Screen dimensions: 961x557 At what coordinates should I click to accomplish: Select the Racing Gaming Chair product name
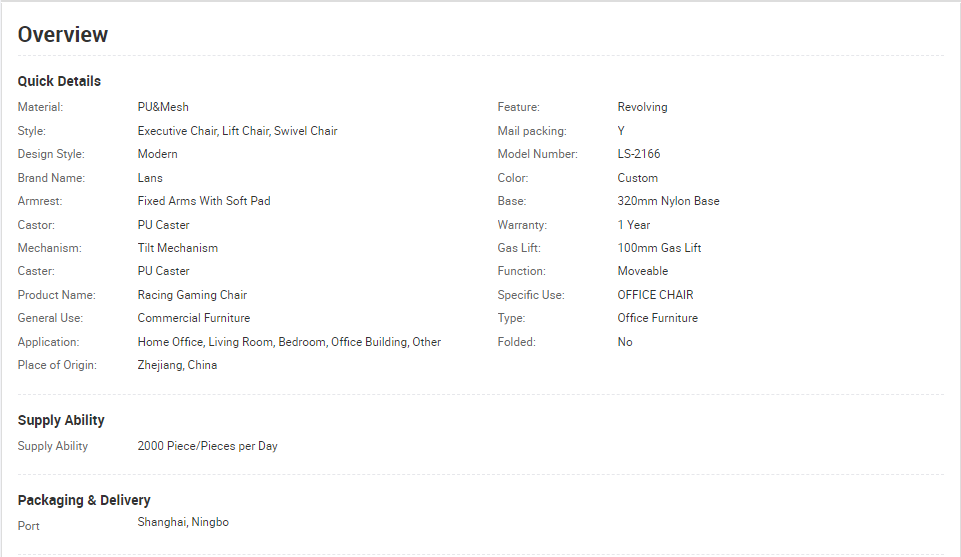192,295
